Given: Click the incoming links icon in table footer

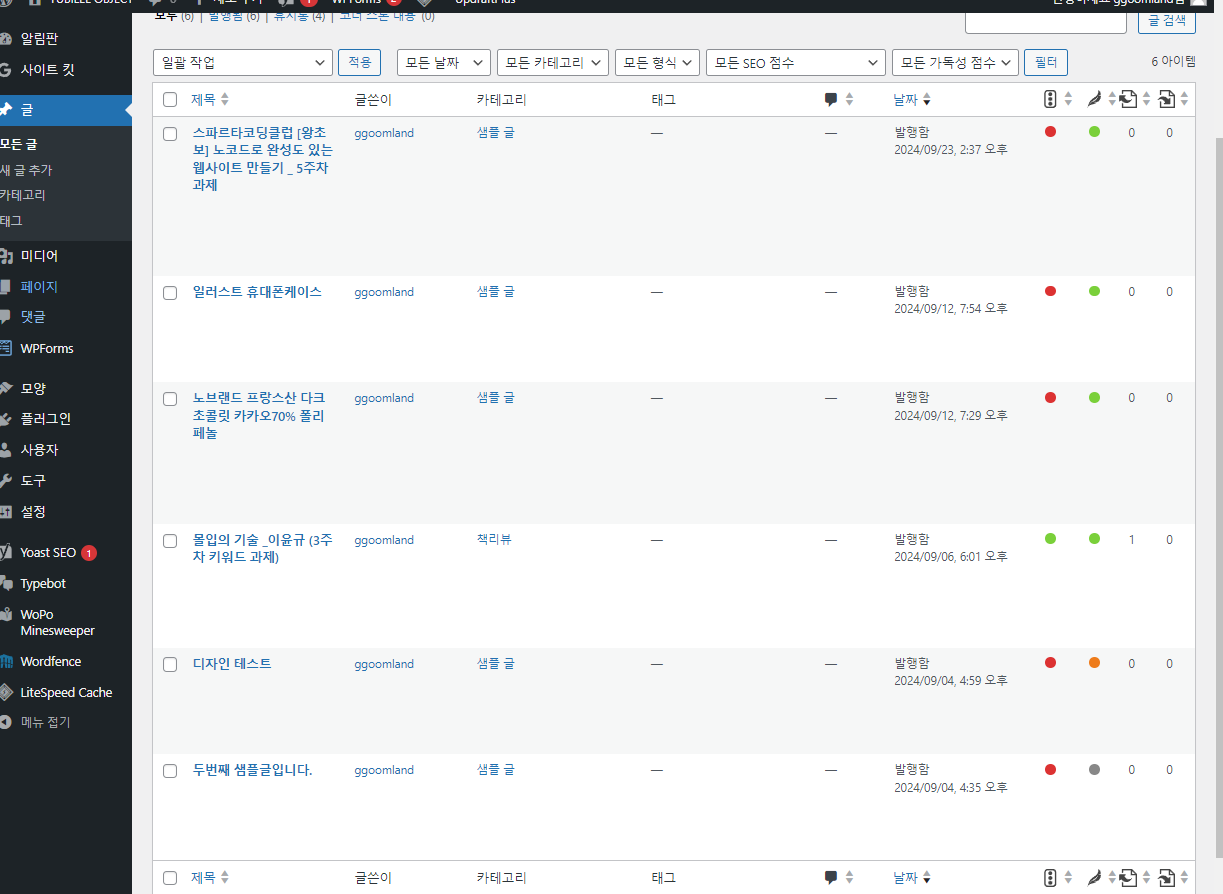Looking at the screenshot, I should coord(1166,877).
